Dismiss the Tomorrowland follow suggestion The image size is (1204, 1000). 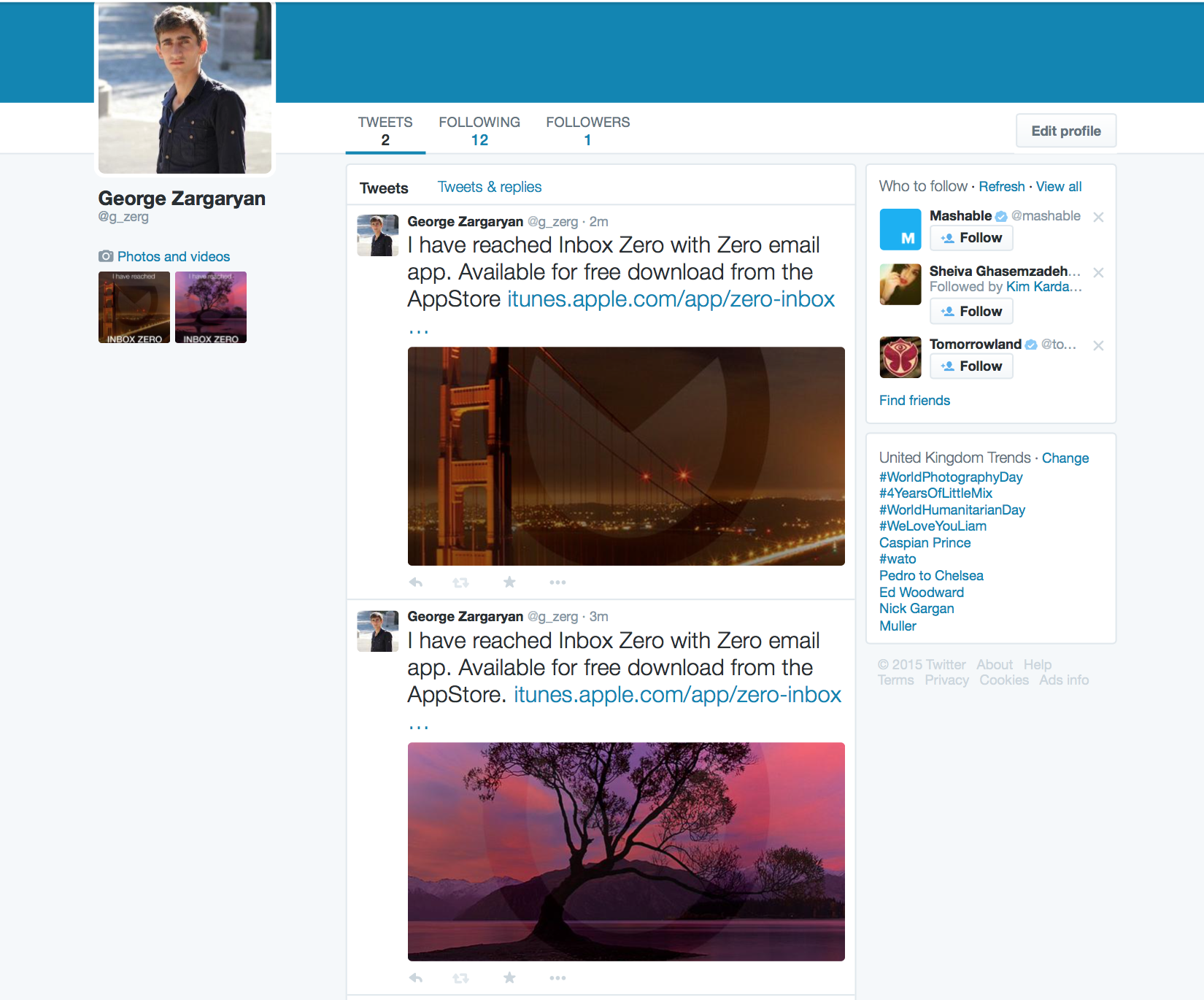(1098, 345)
